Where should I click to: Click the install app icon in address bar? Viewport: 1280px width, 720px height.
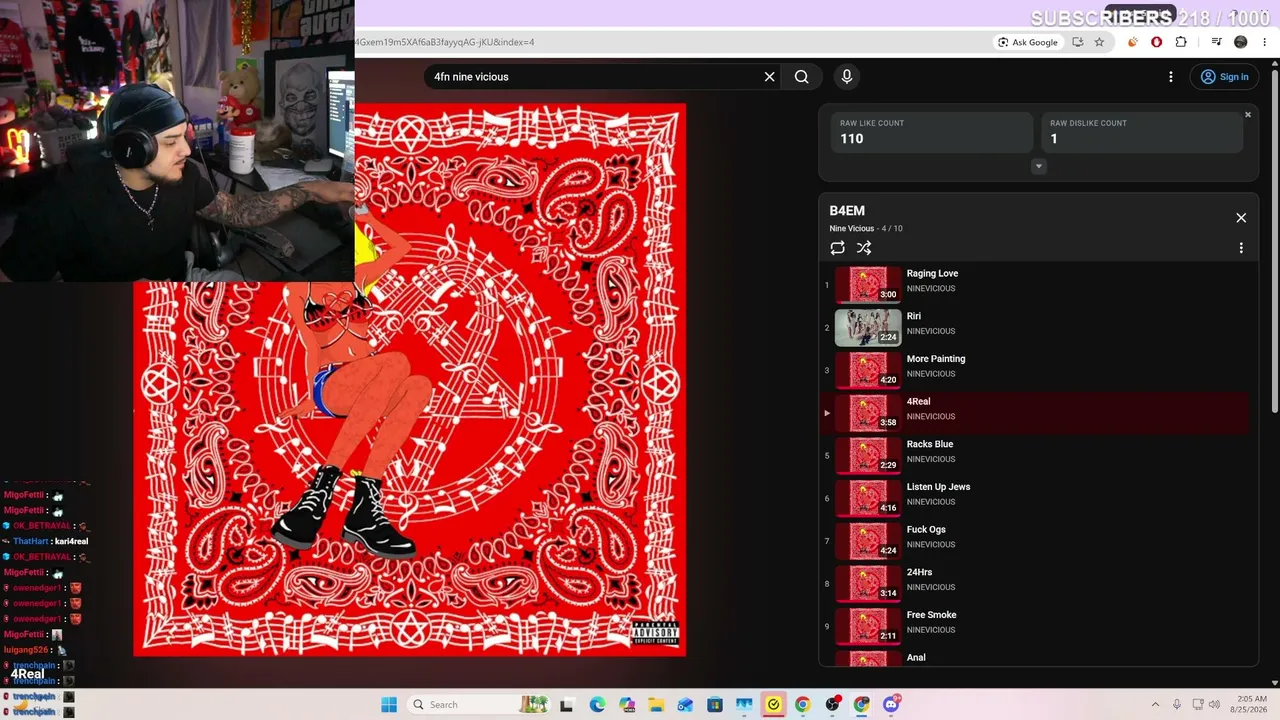pos(1077,42)
